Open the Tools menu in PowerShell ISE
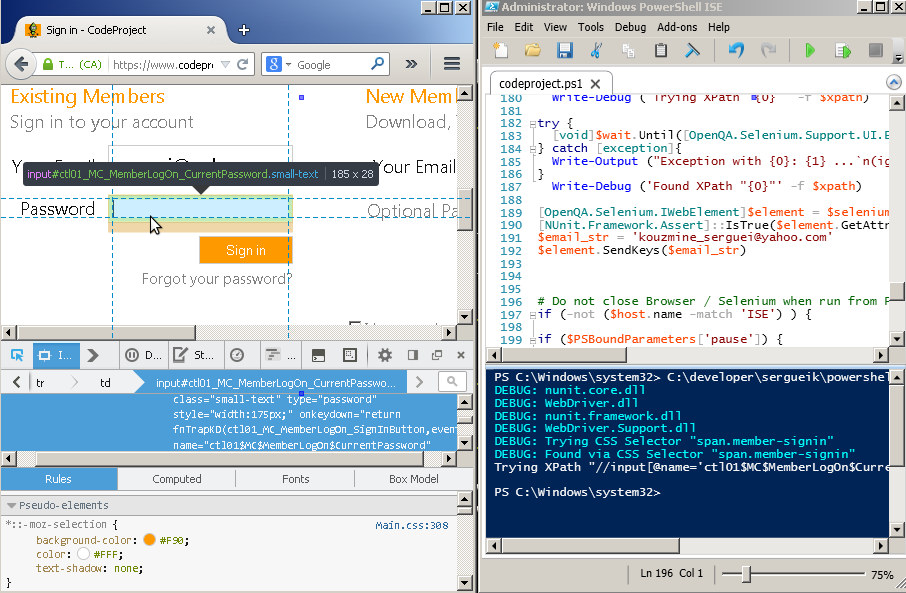Viewport: 906px width, 593px height. coord(591,27)
